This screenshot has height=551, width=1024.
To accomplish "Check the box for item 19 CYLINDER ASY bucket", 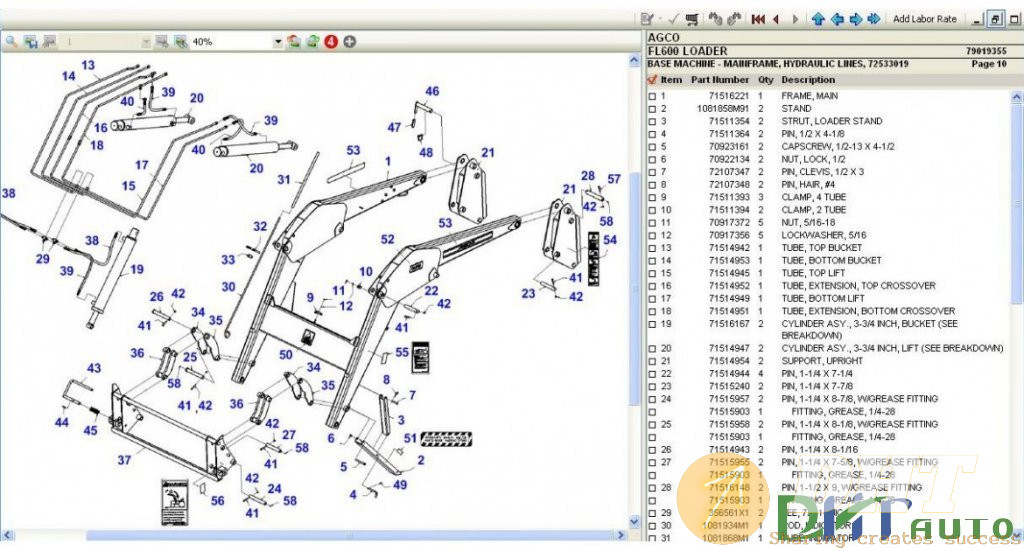I will (x=652, y=324).
